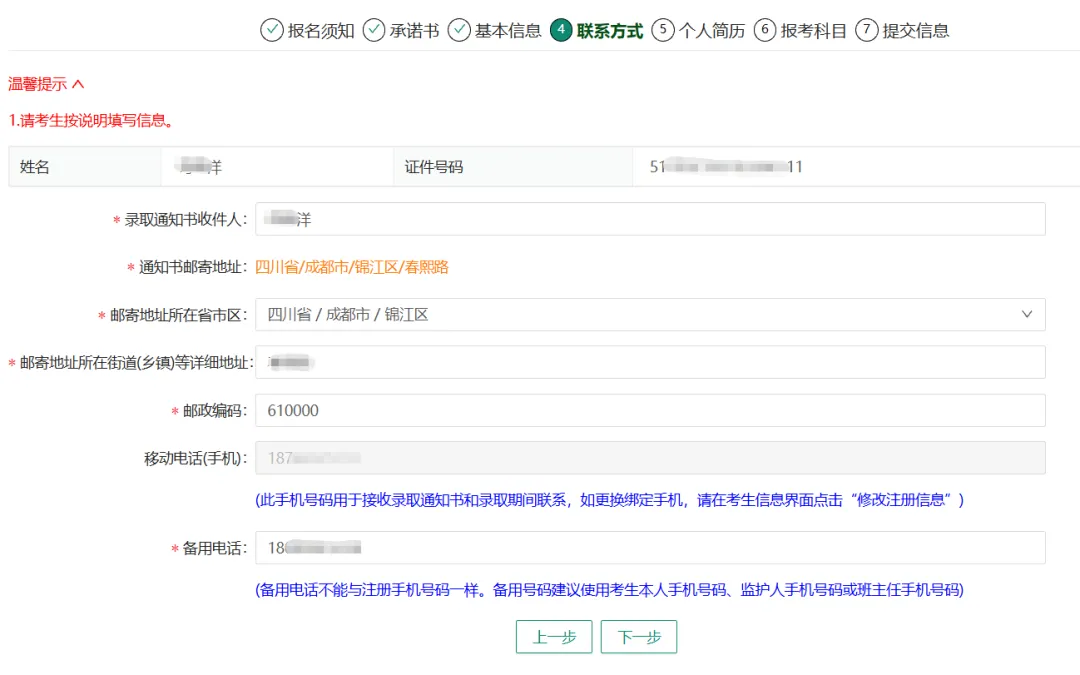Viewport: 1080px width, 675px height.
Task: Click the red tip 1.请考生按说明填写信息。
Action: (x=91, y=121)
